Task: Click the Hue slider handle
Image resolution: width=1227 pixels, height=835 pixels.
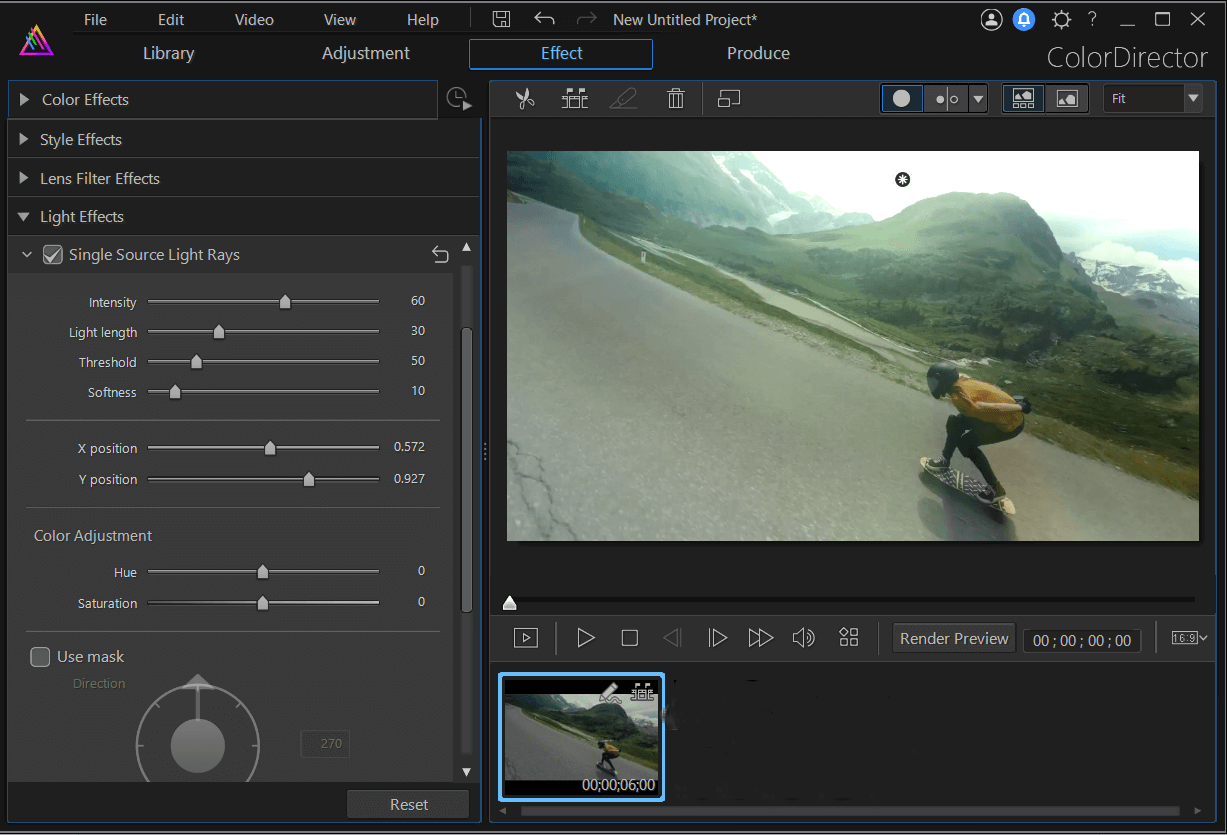Action: [x=263, y=572]
